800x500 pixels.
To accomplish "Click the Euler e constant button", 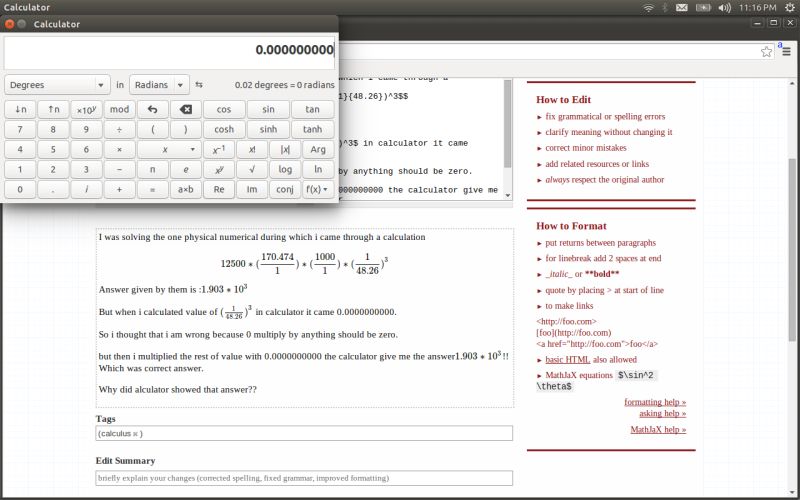I will tap(186, 169).
